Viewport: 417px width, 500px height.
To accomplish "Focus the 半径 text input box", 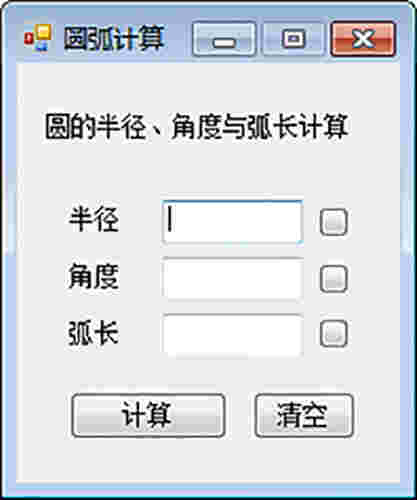I will 232,222.
